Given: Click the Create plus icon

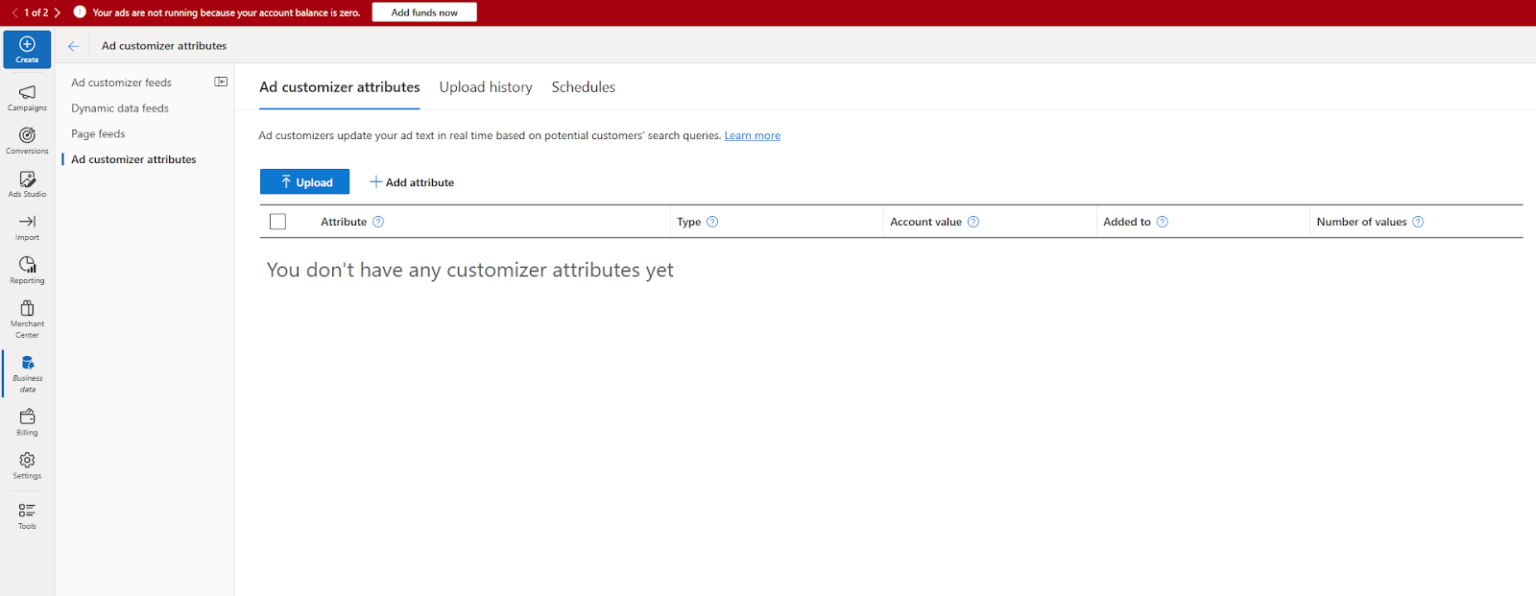Looking at the screenshot, I should click(27, 45).
